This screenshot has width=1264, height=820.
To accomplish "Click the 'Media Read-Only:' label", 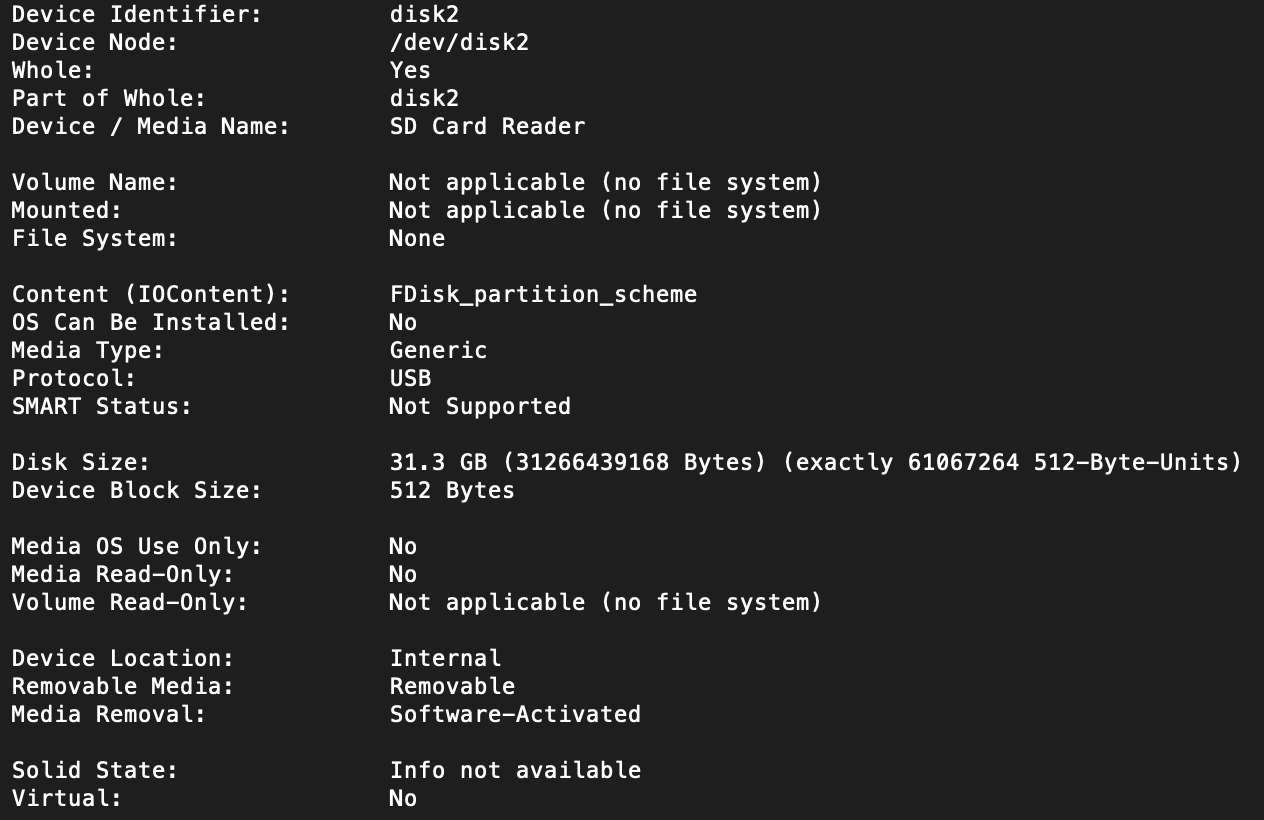I will tap(122, 575).
